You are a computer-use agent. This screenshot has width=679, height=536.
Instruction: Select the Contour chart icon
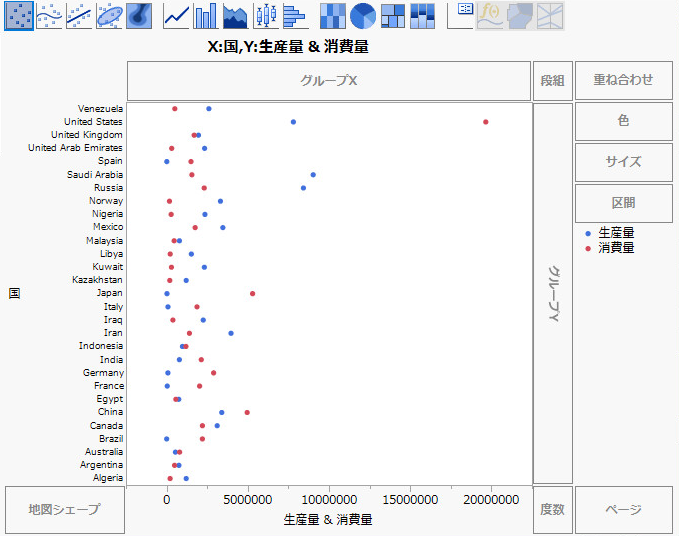pos(139,15)
